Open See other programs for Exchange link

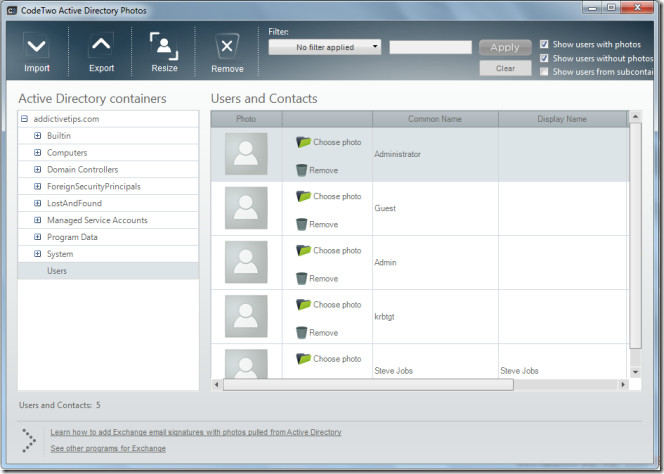tap(108, 448)
